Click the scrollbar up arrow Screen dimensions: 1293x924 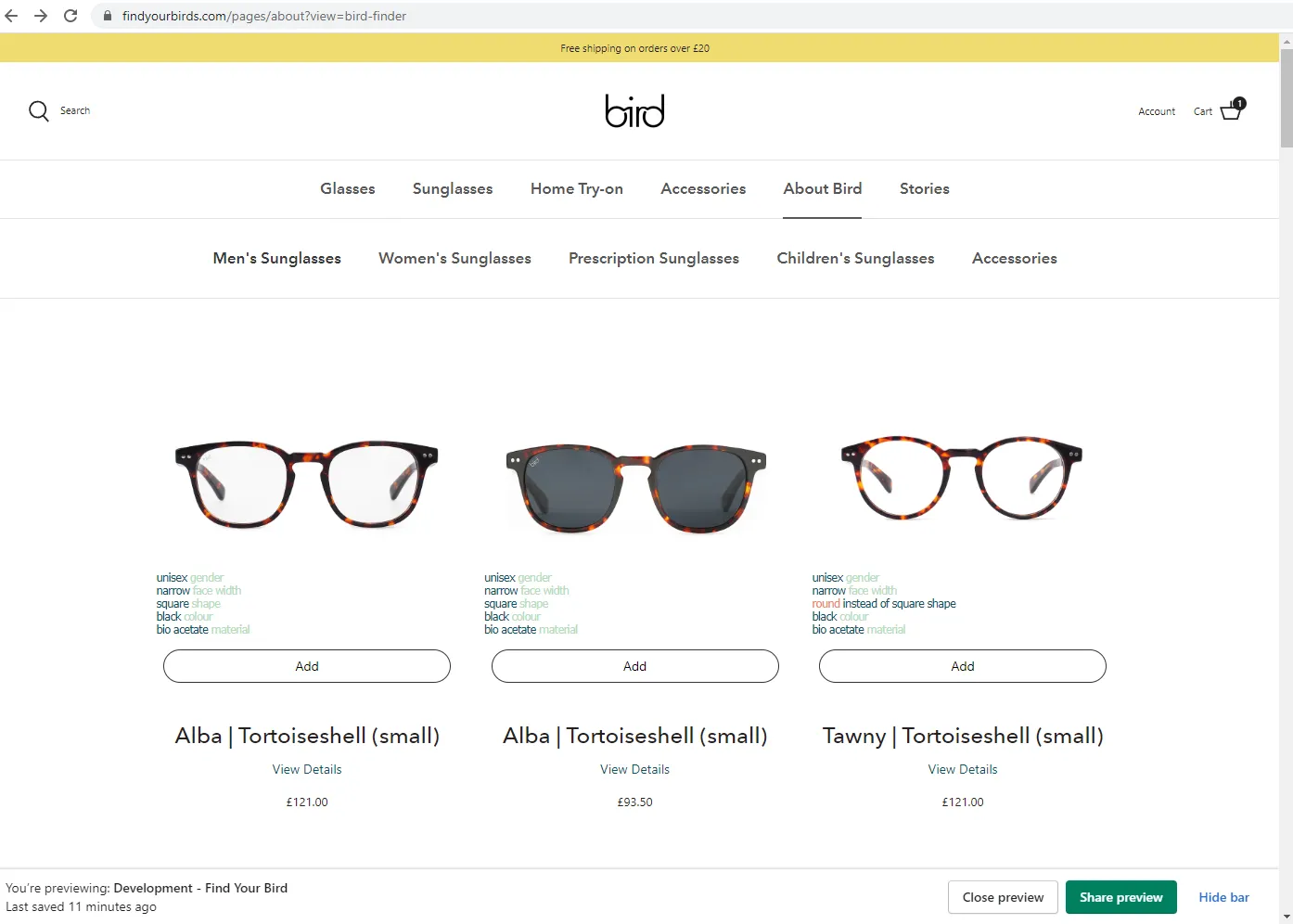1286,41
